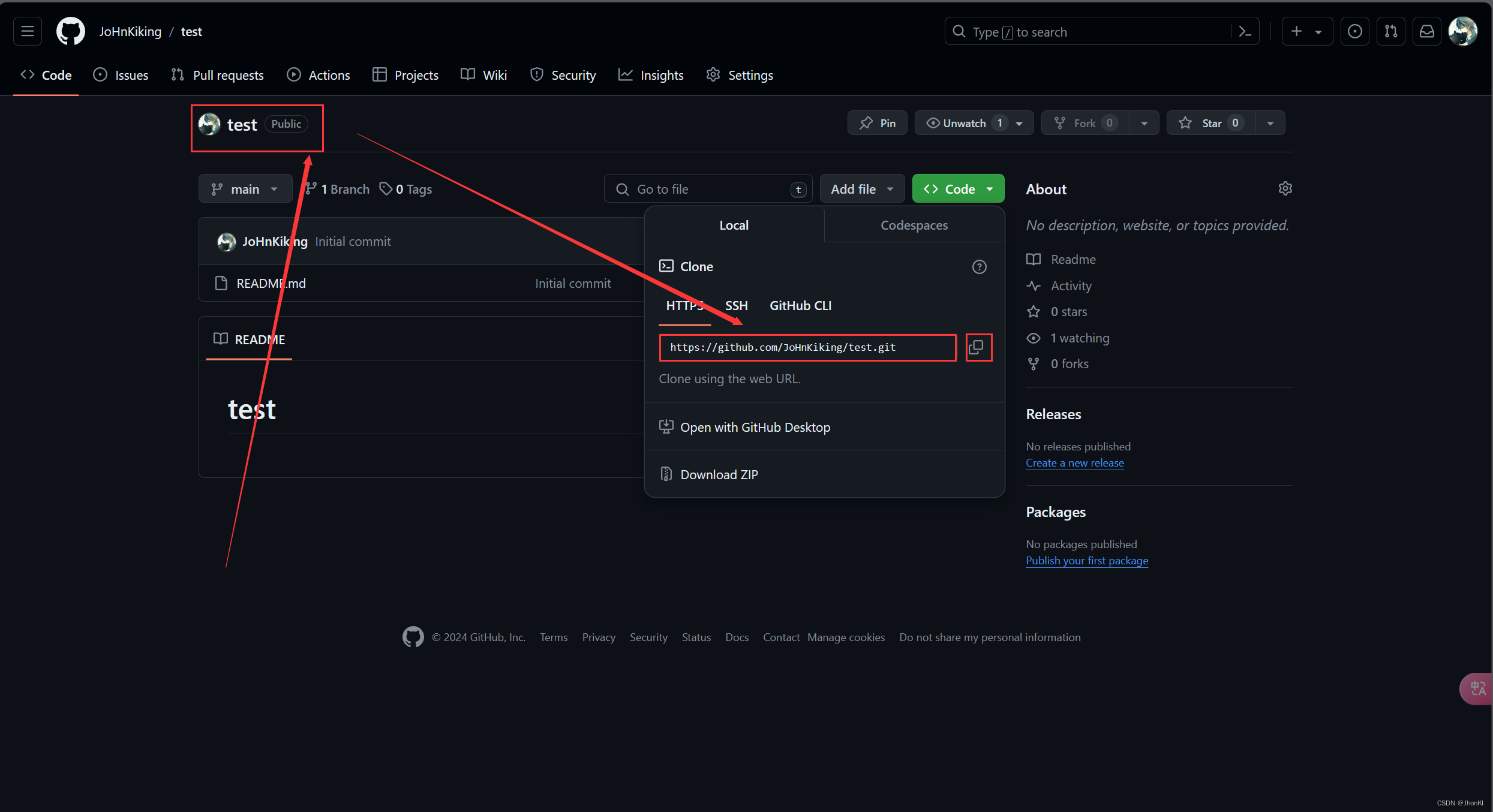Click the Activity pulse icon
The image size is (1493, 812).
pyautogui.click(x=1034, y=285)
